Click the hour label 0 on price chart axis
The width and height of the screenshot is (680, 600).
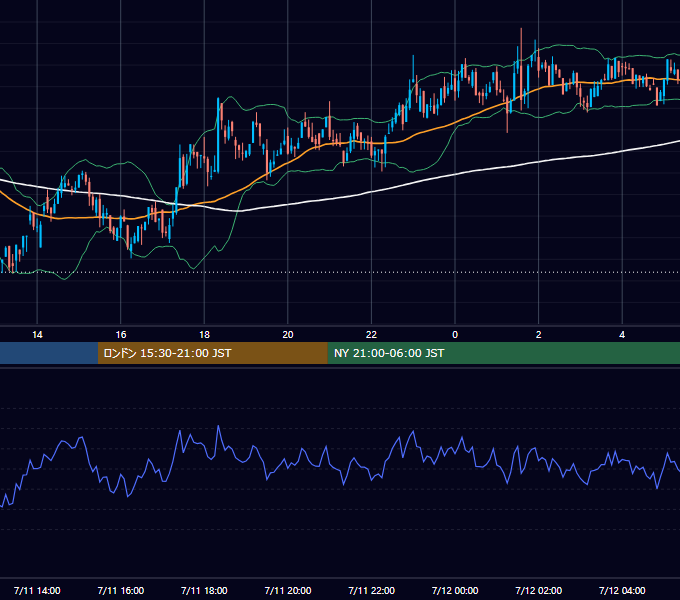455,335
